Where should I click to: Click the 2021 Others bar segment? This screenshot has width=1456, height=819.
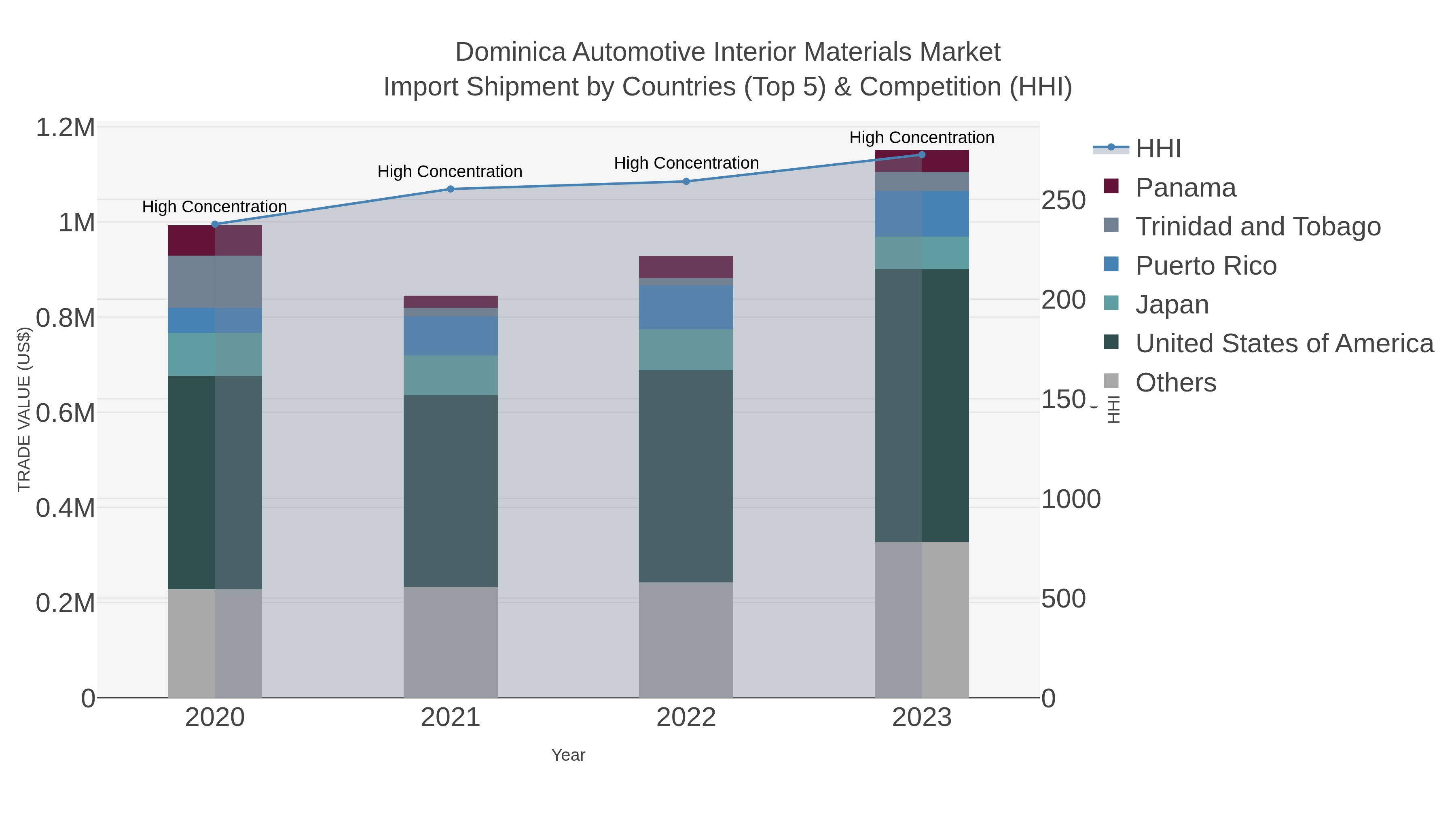pyautogui.click(x=451, y=642)
